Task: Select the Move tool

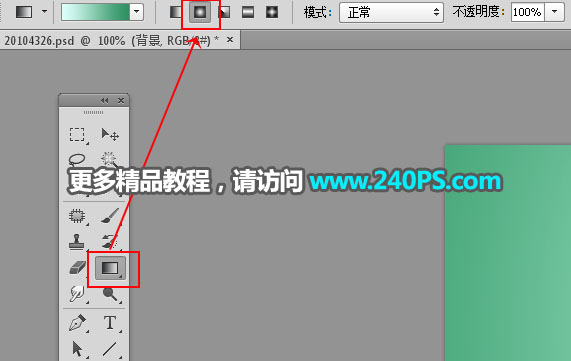Action: click(x=110, y=135)
